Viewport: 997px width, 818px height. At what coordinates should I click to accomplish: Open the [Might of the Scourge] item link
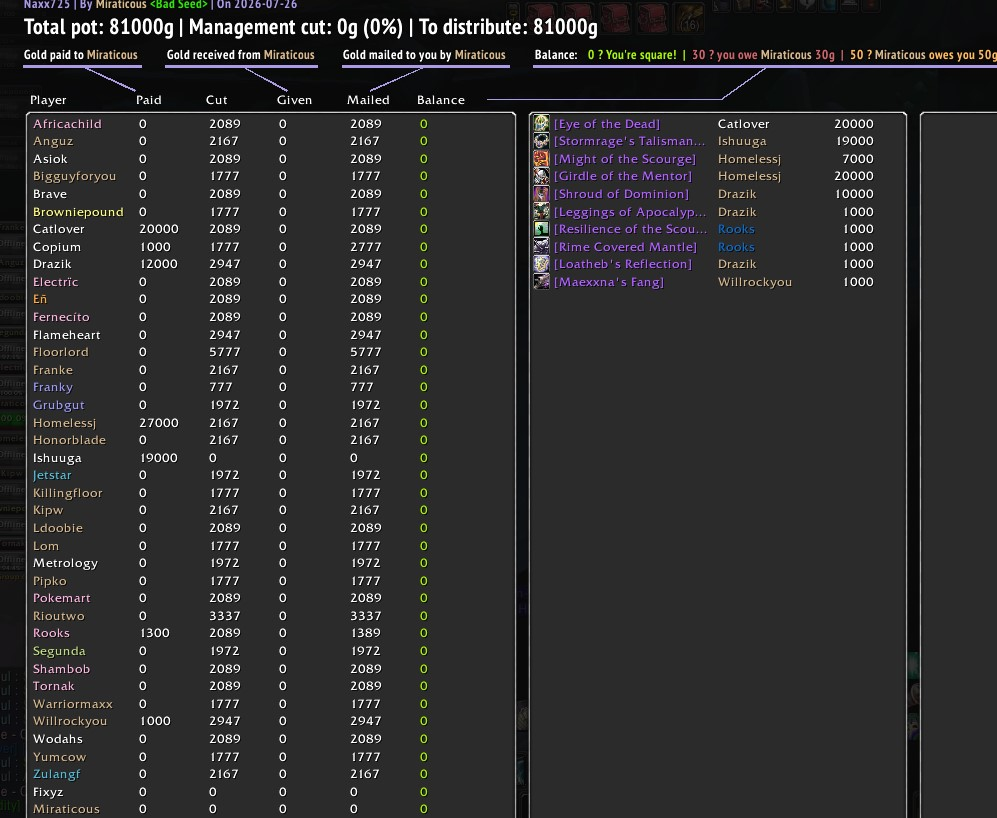[624, 159]
